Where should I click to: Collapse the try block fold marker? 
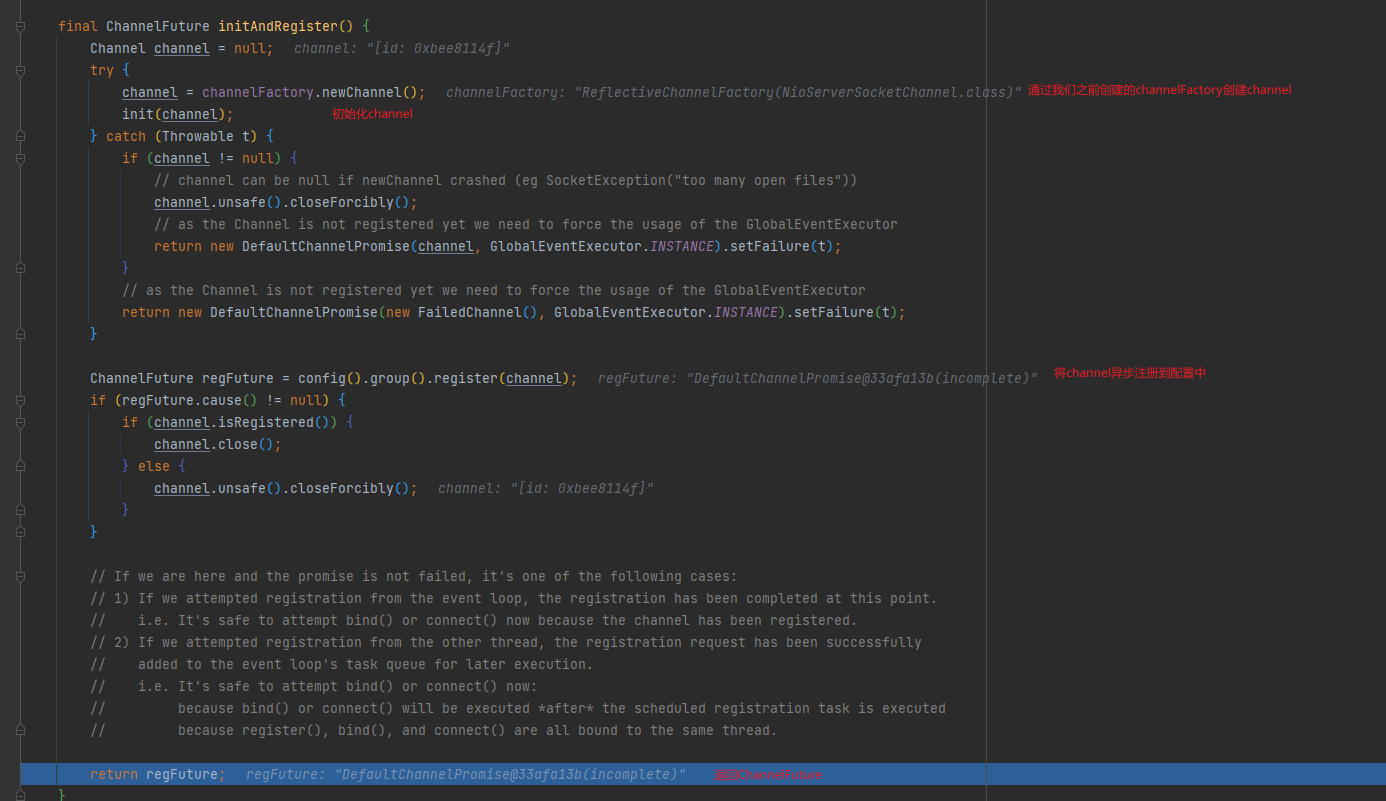click(20, 71)
